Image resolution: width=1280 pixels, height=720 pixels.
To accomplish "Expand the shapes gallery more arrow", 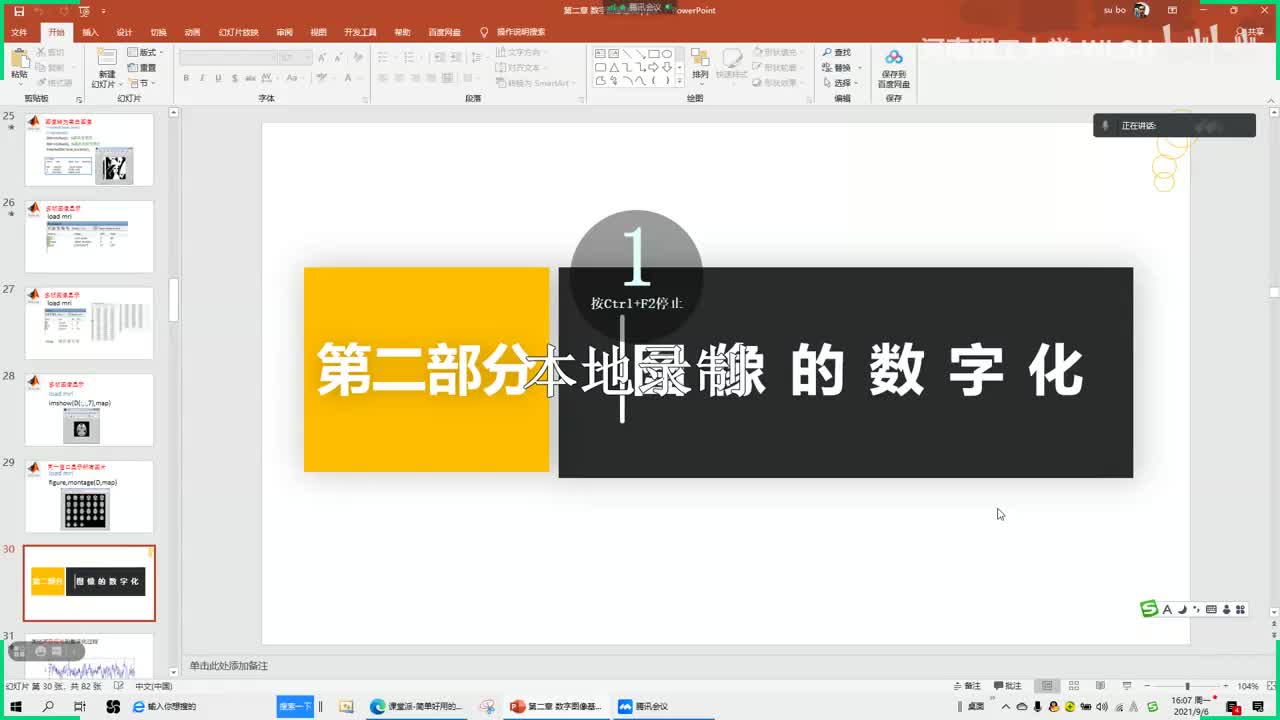I will tap(679, 82).
